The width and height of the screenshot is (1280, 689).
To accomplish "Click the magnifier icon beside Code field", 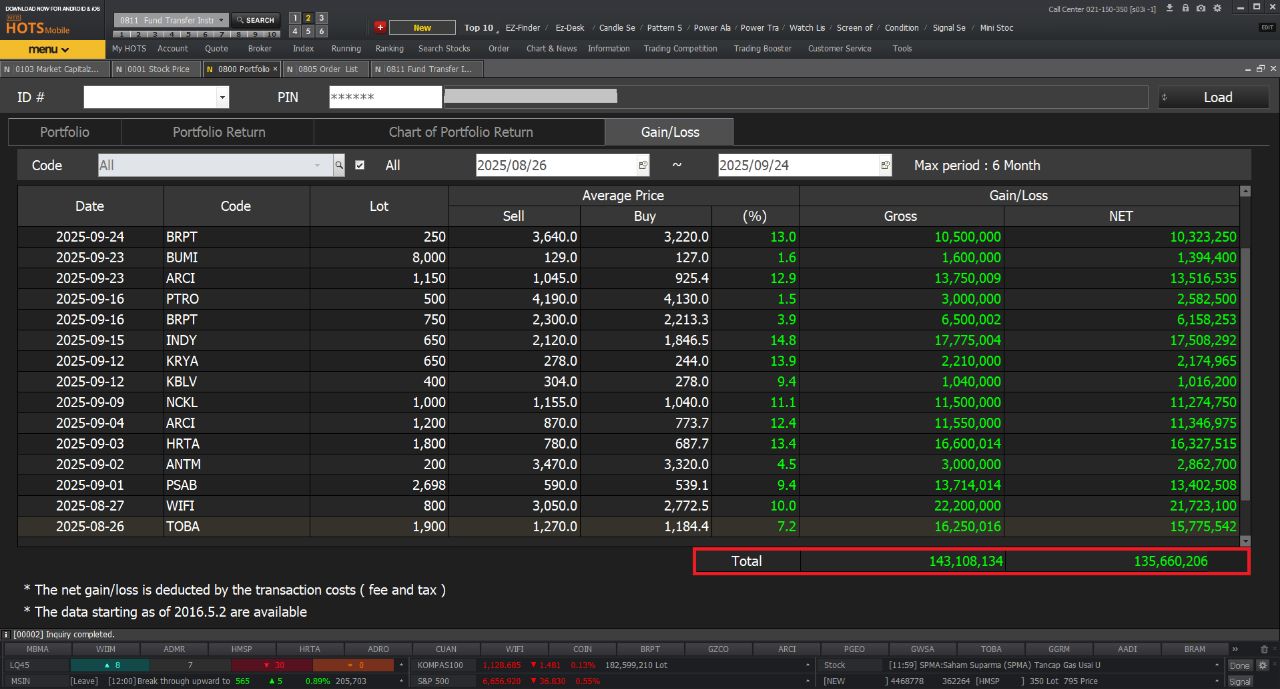I will [339, 165].
